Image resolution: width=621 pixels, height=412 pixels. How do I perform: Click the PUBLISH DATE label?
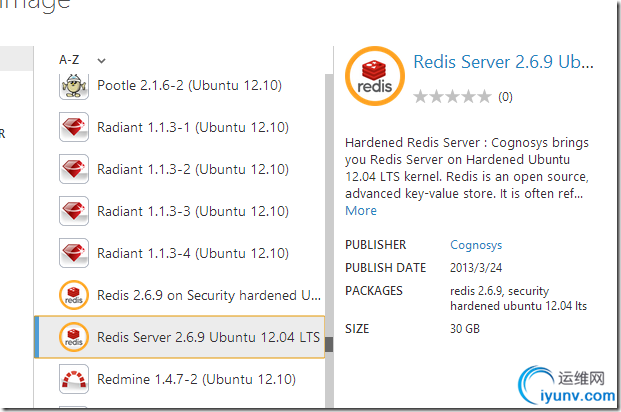coord(385,268)
